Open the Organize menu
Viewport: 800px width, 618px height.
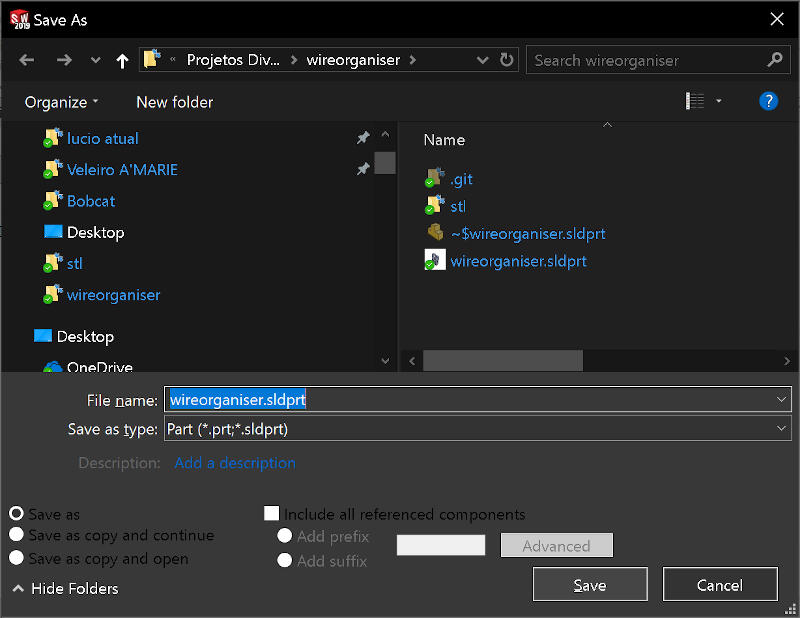coord(62,102)
